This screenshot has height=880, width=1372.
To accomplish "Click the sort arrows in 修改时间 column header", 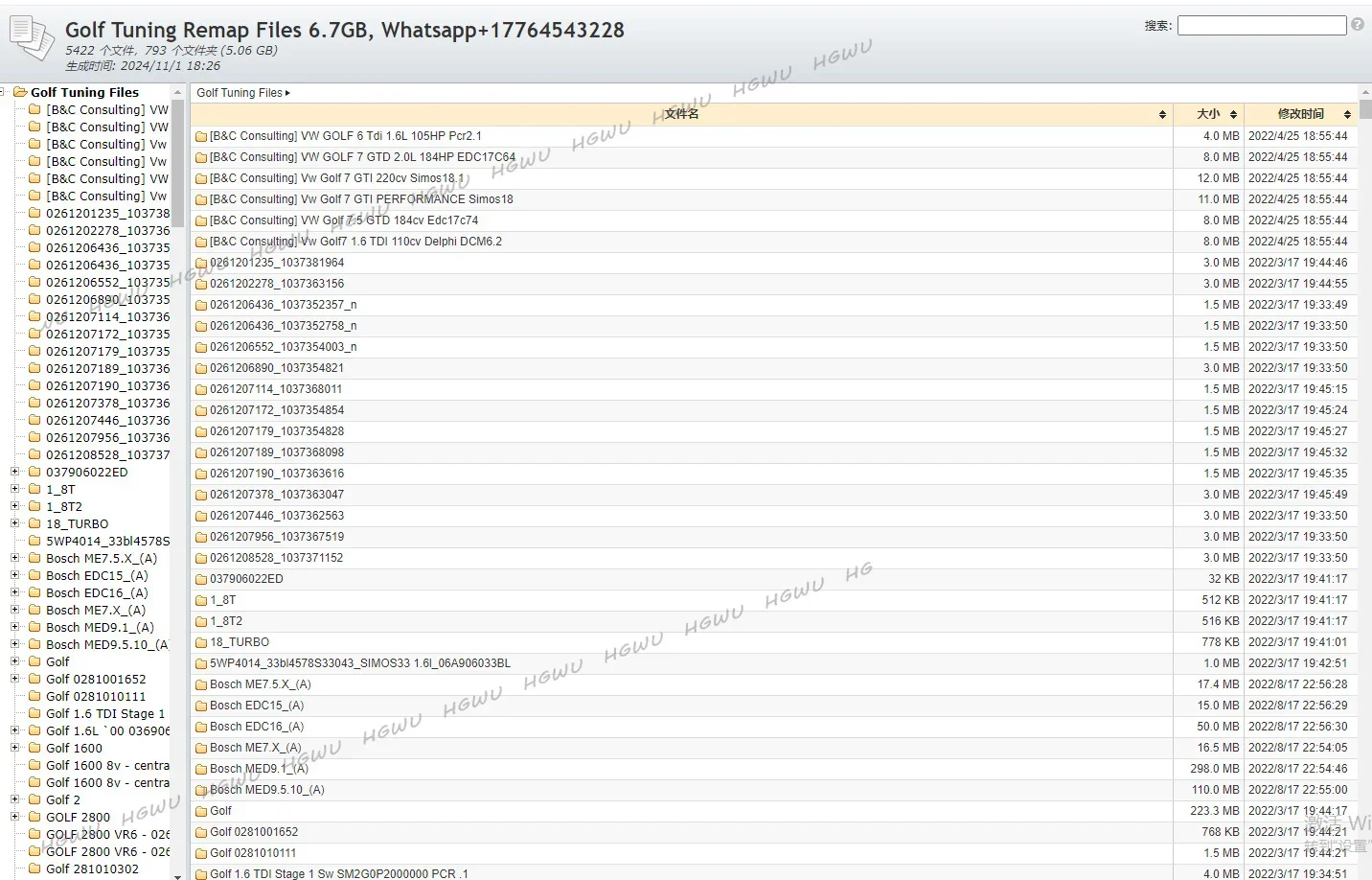I will pos(1347,114).
